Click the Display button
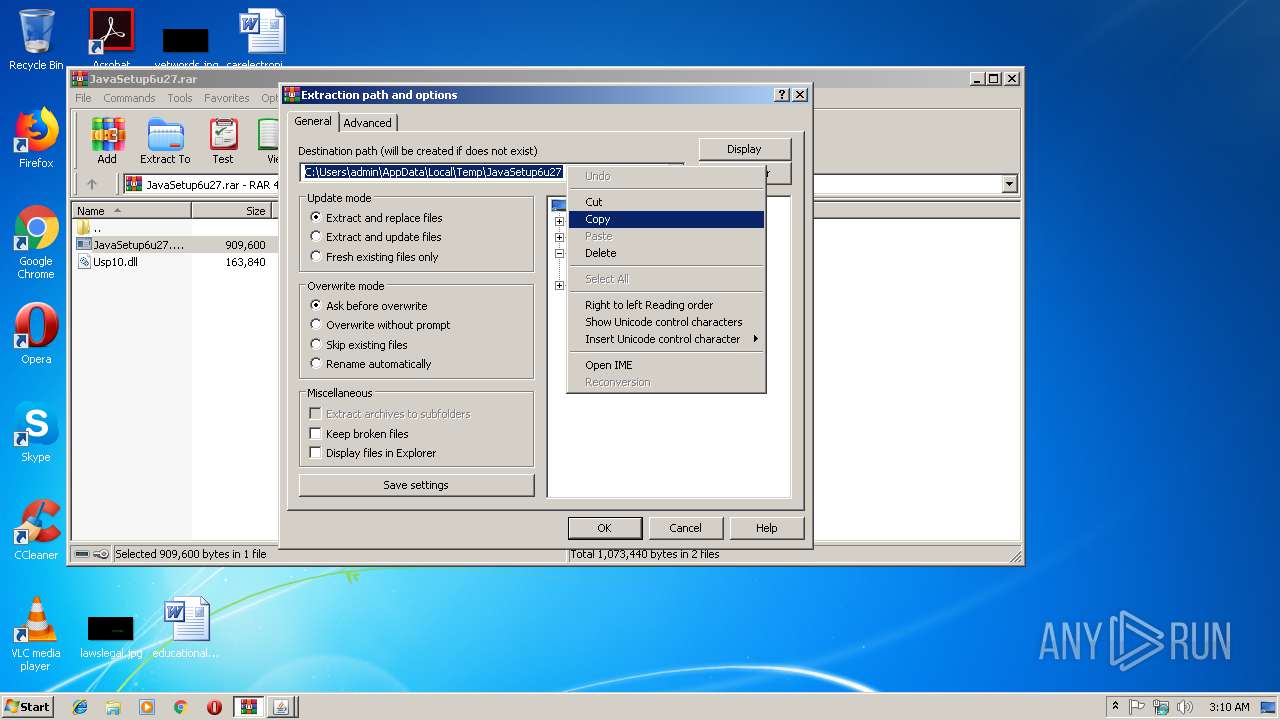Viewport: 1280px width, 720px height. click(744, 149)
